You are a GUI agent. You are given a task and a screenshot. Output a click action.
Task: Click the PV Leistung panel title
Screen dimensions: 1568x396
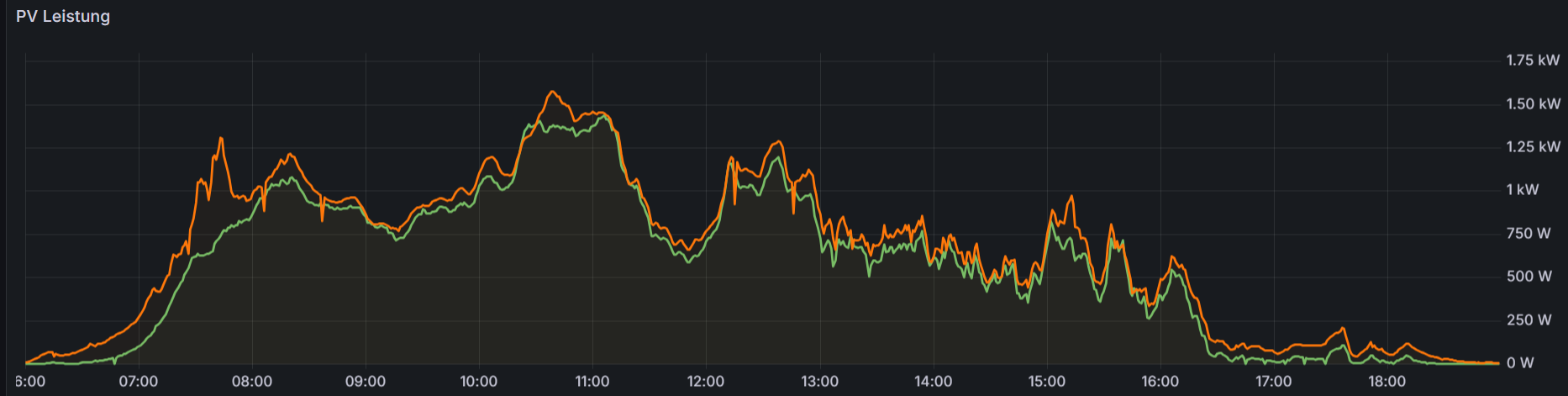point(63,17)
